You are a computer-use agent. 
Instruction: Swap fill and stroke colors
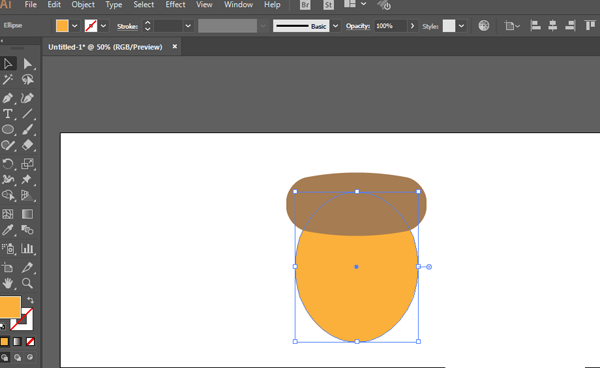coord(30,300)
